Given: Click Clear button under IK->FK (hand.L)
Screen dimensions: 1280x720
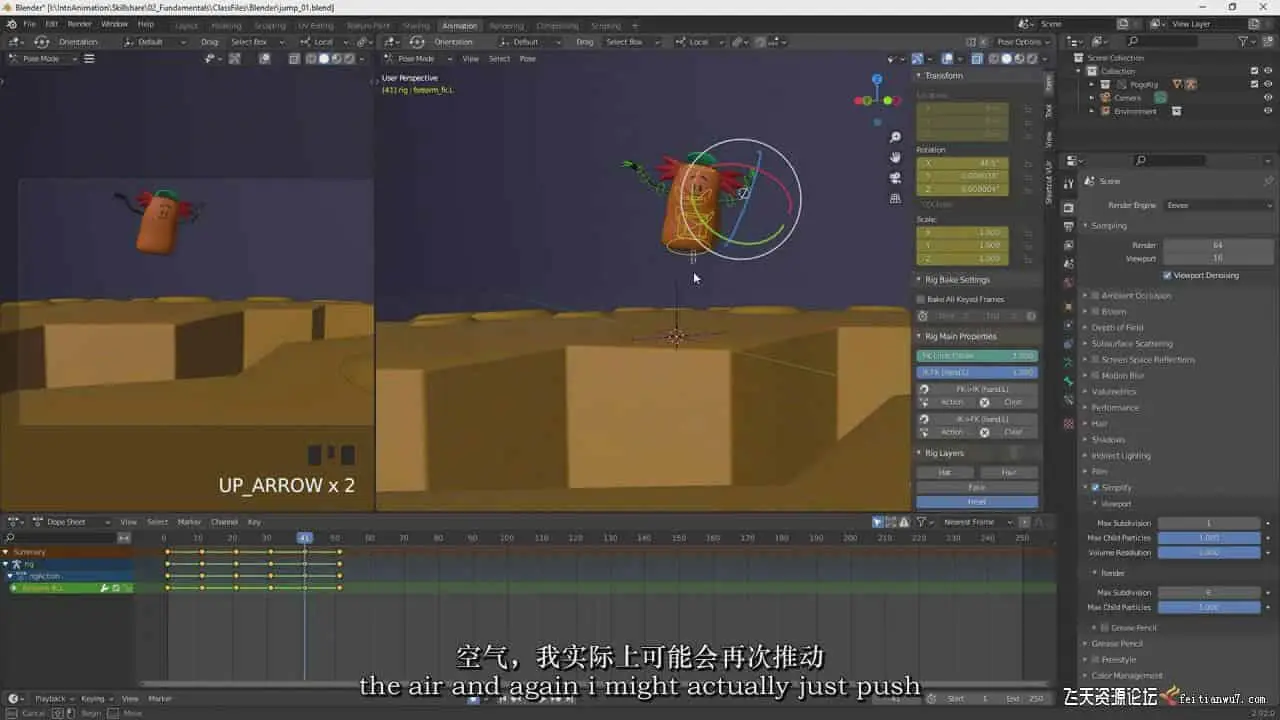Looking at the screenshot, I should coord(1013,432).
